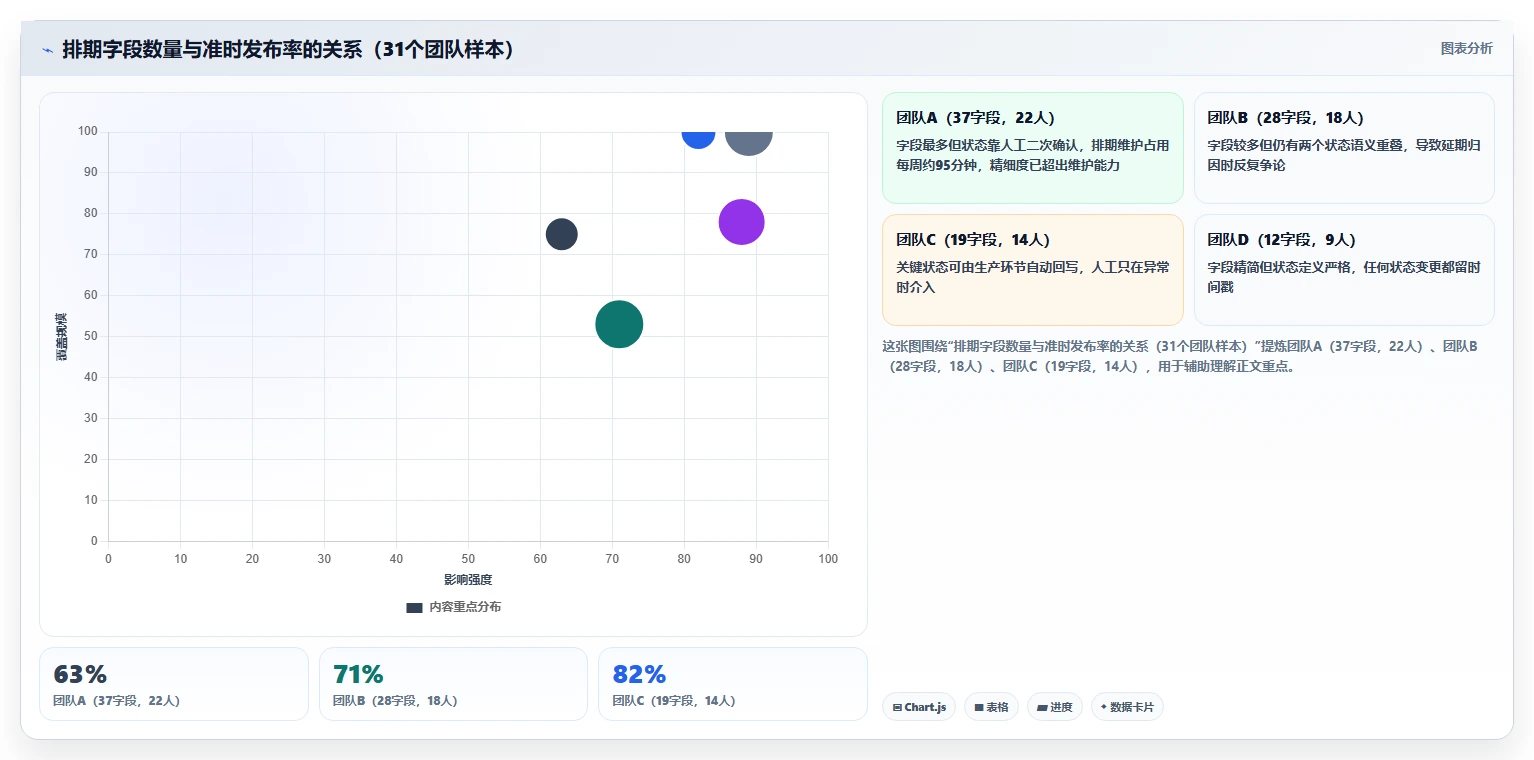Select the dark navy bubble in chart
1534x760 pixels.
click(x=562, y=234)
